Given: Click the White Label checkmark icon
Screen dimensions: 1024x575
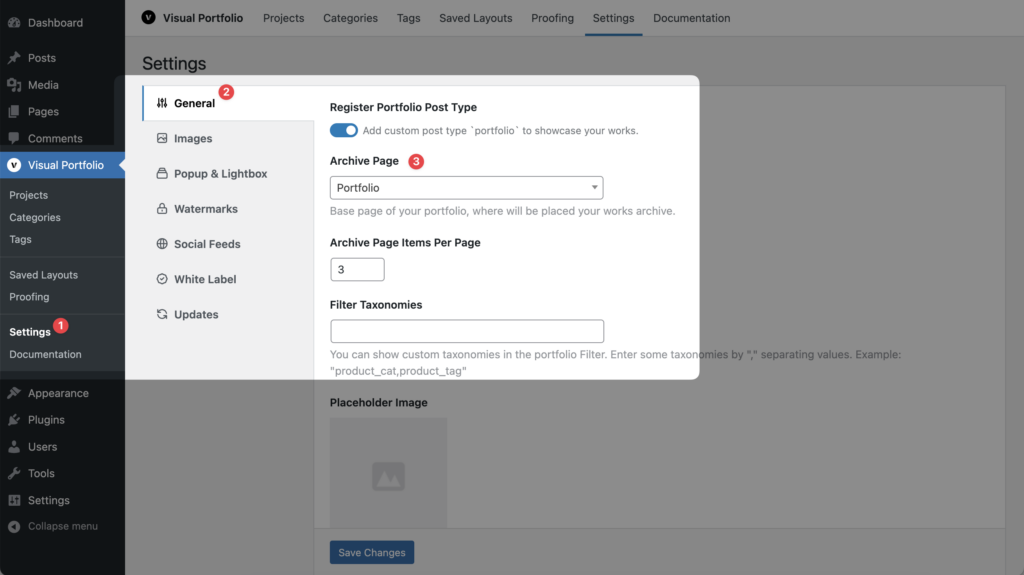Looking at the screenshot, I should (x=162, y=279).
